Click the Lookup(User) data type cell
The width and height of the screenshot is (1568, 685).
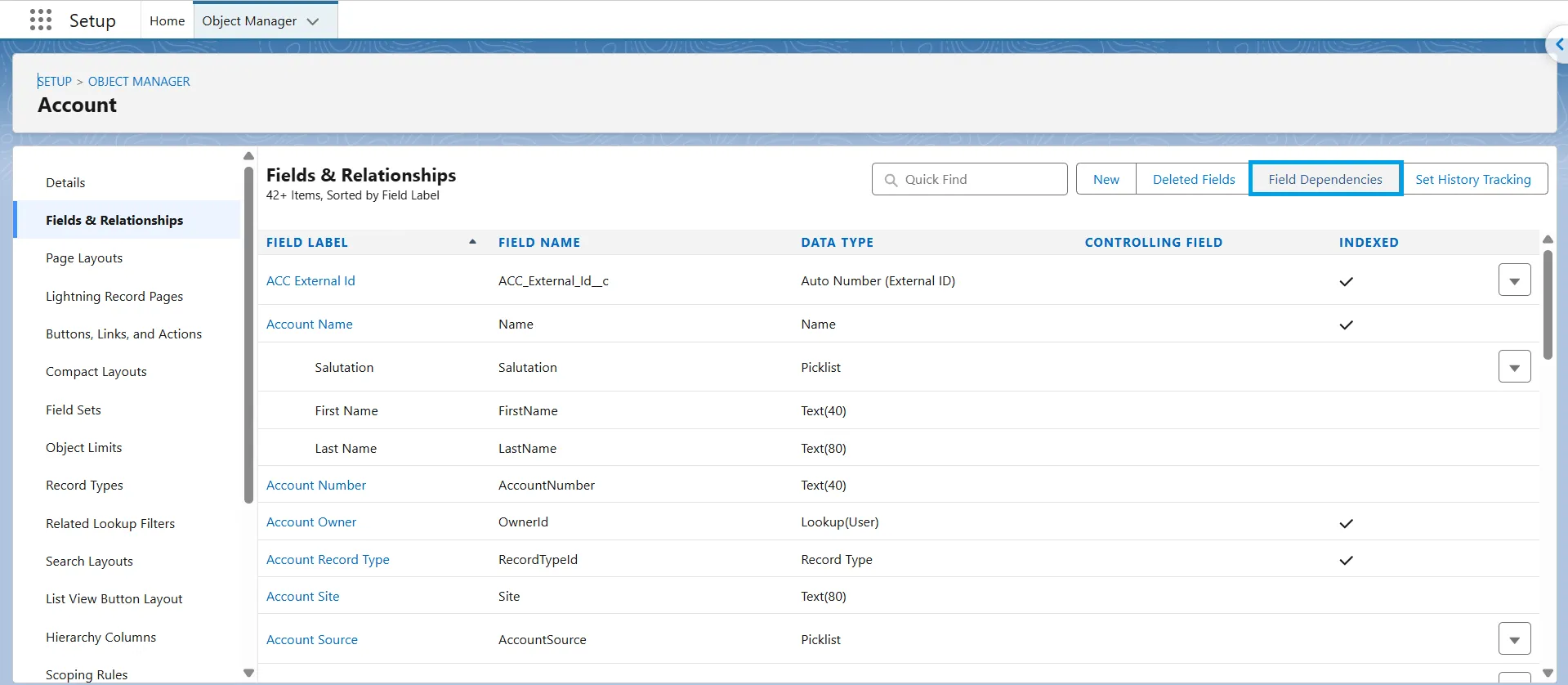pos(840,522)
